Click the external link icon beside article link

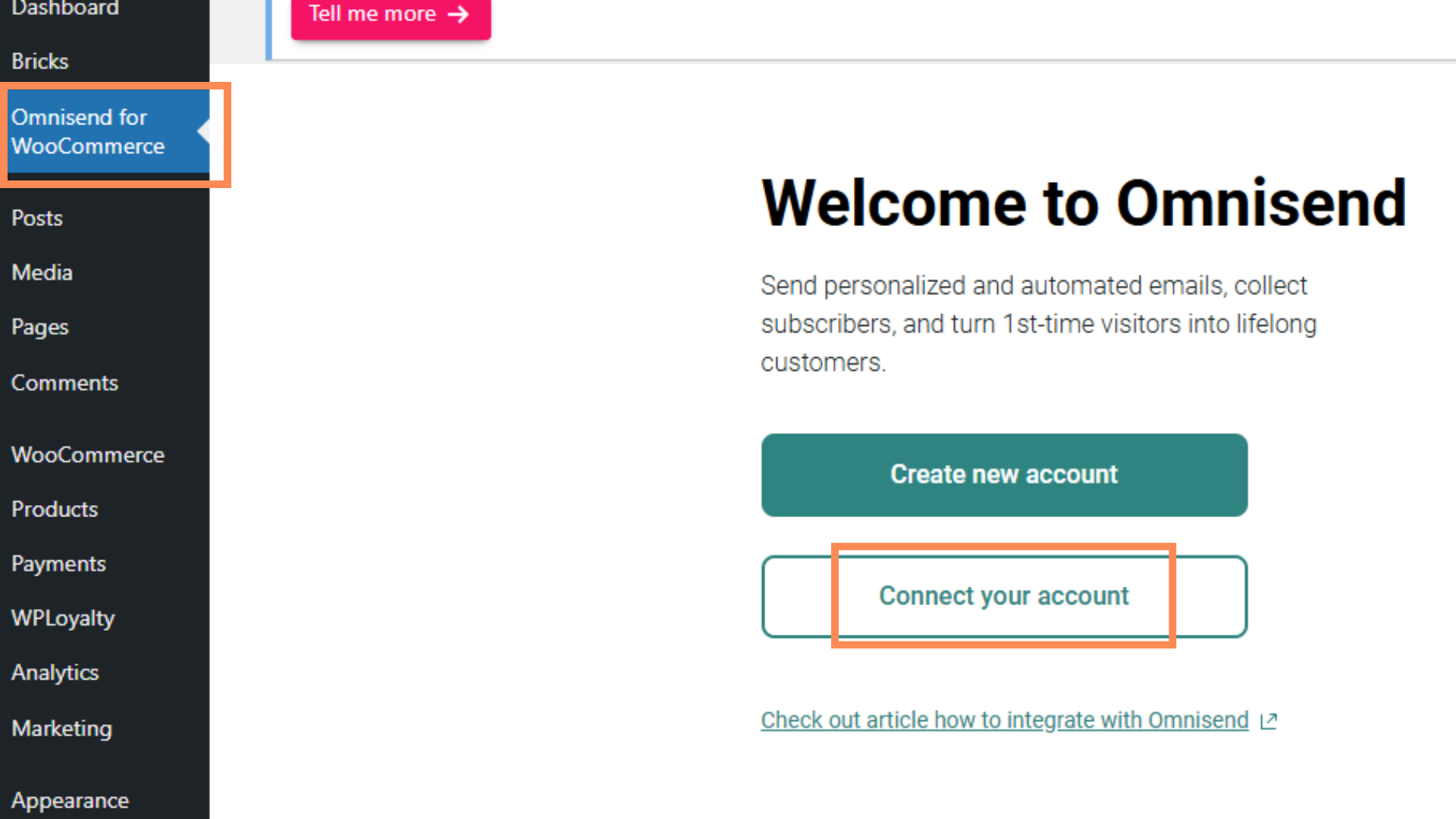click(x=1269, y=720)
